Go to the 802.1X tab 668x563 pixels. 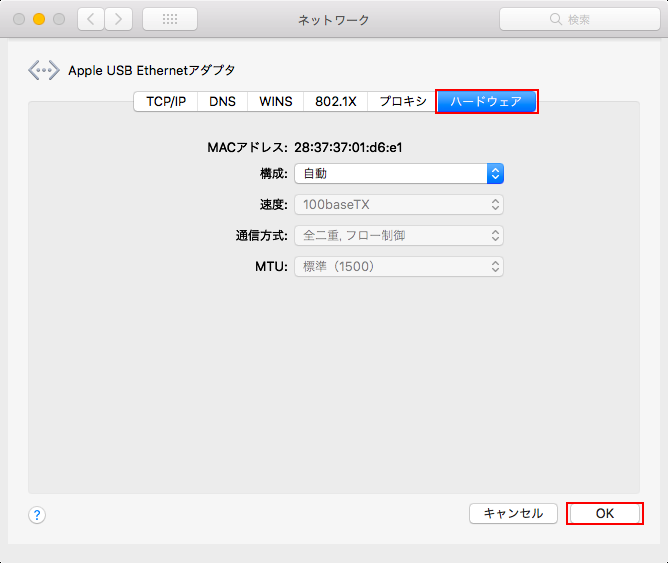pyautogui.click(x=335, y=101)
